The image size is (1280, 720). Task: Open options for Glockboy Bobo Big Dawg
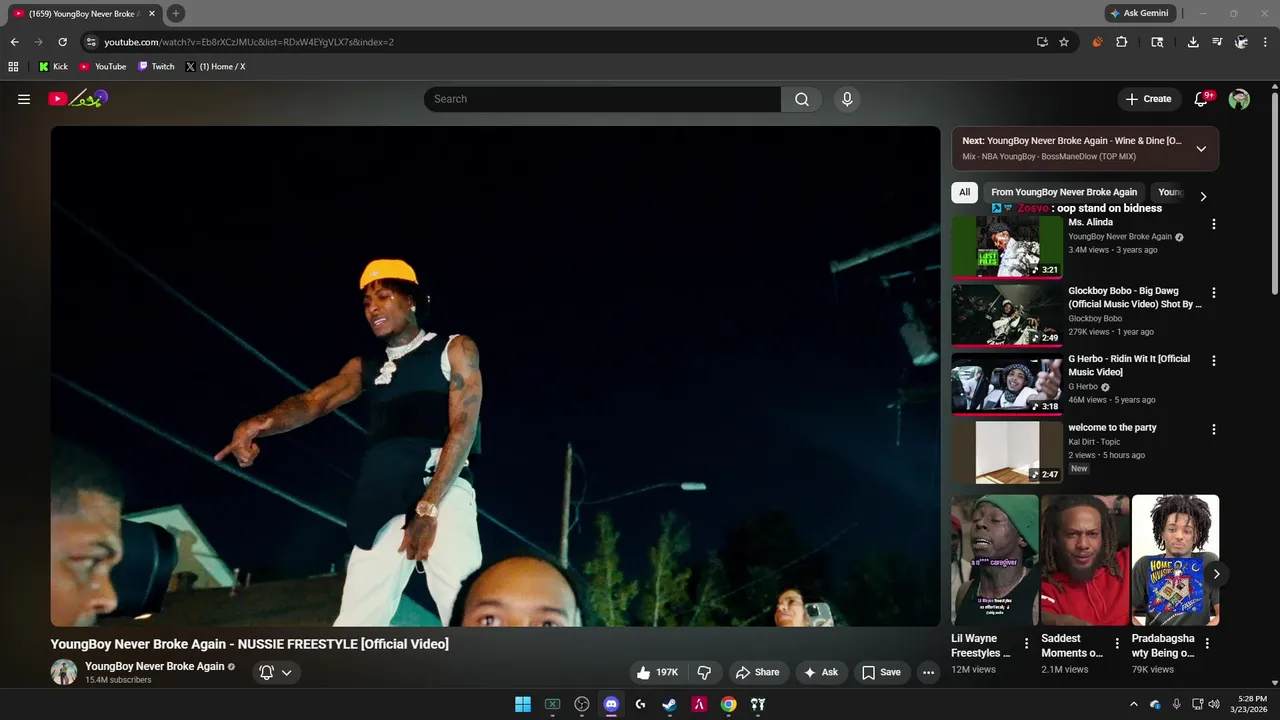click(x=1214, y=293)
